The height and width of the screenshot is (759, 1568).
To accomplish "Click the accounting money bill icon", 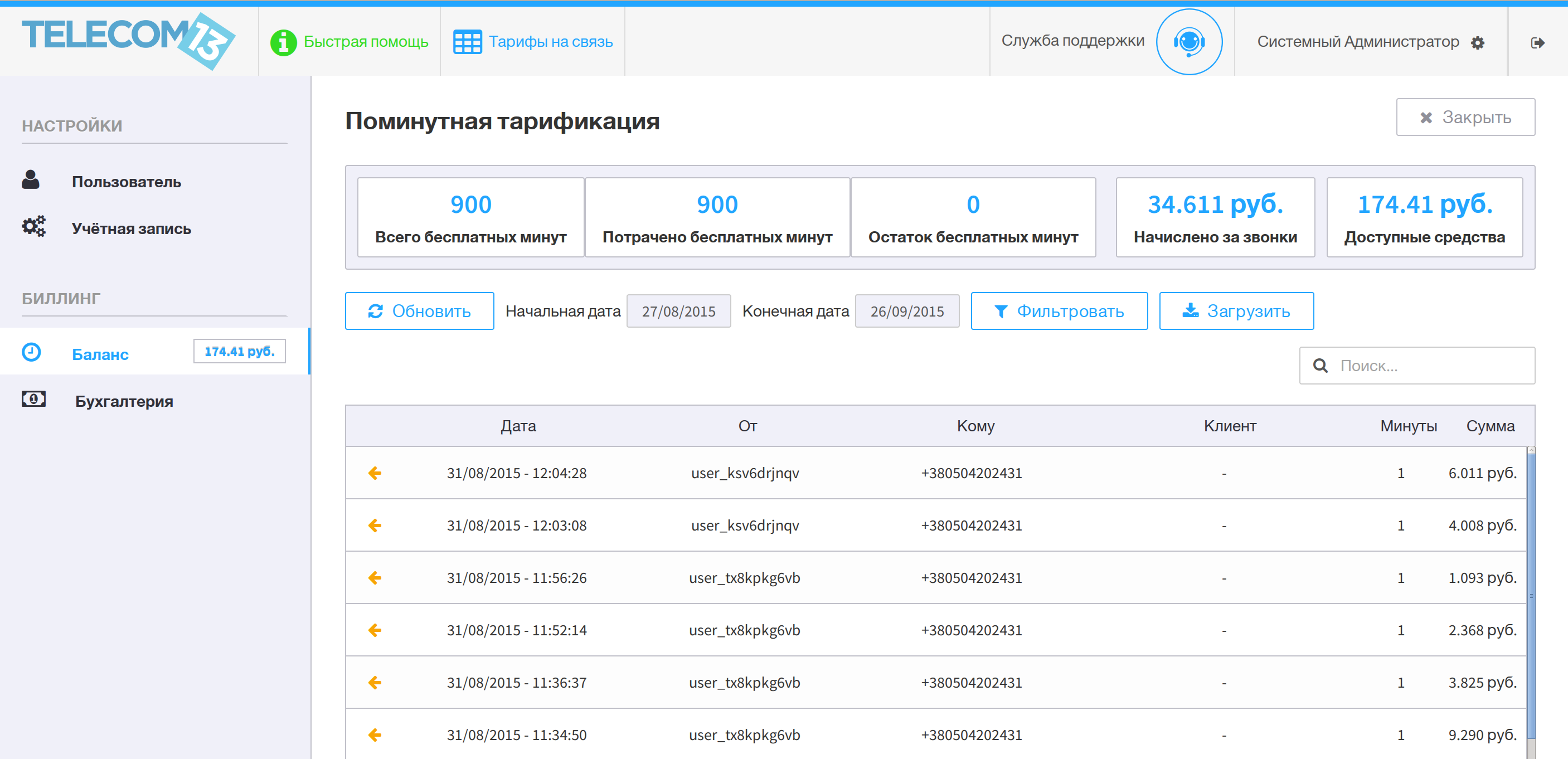I will 33,399.
